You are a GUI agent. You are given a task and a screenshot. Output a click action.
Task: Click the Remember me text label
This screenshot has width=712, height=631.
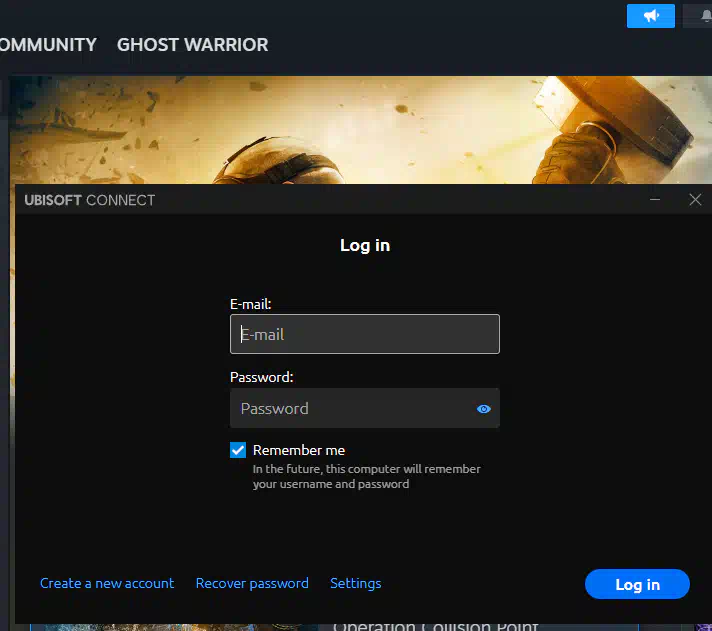click(299, 450)
